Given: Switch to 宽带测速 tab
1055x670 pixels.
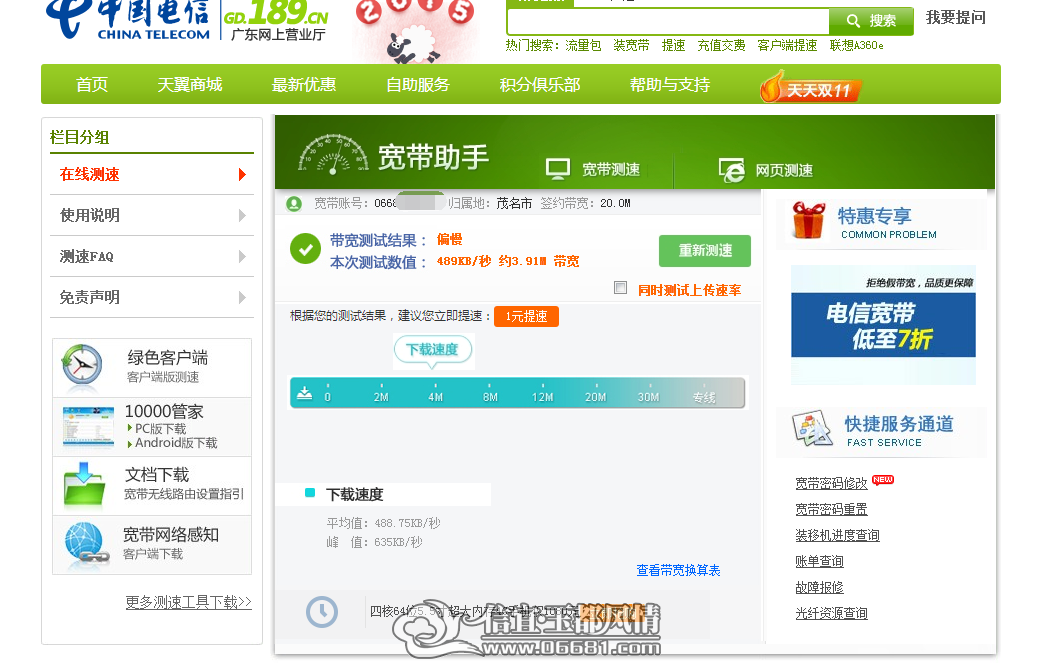Looking at the screenshot, I should pyautogui.click(x=593, y=170).
